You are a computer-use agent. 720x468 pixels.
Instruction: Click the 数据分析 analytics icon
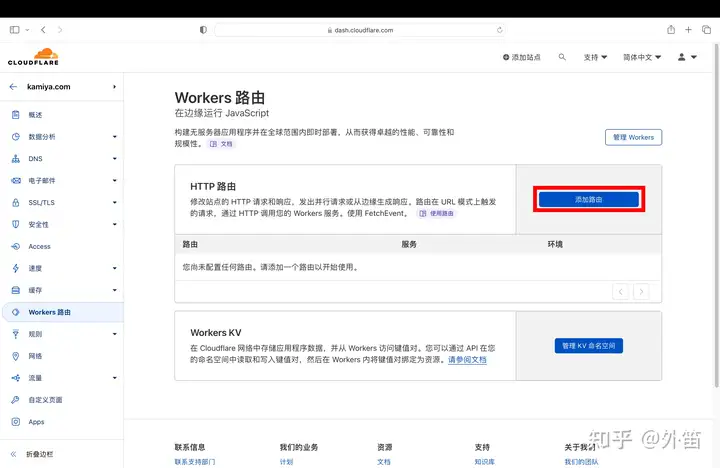[16, 136]
